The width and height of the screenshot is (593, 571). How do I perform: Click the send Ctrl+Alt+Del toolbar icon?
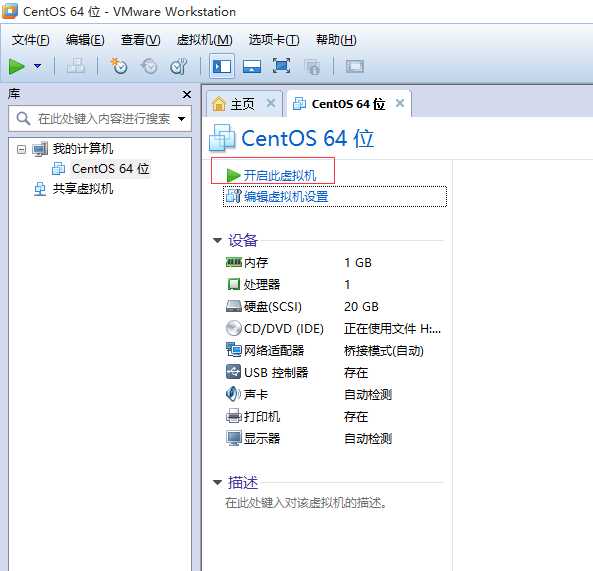pos(76,67)
